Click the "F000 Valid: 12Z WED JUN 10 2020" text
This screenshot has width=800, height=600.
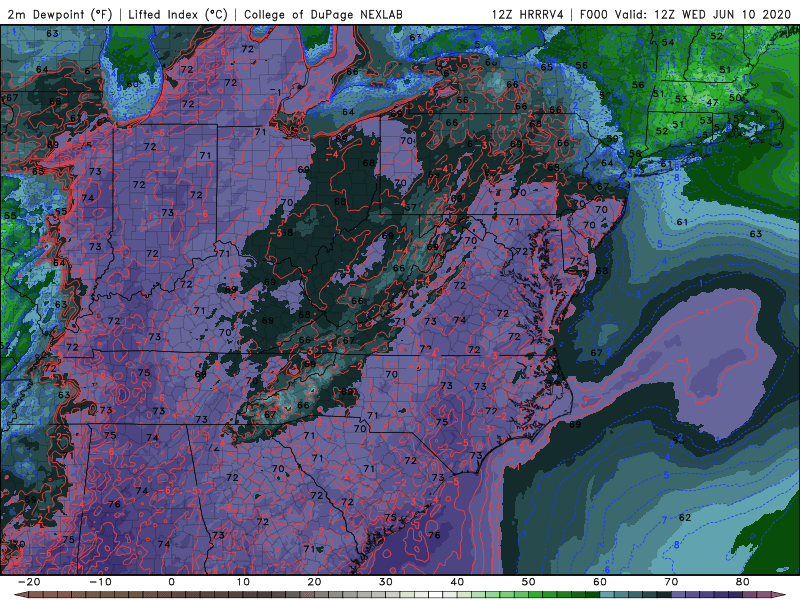pos(685,14)
